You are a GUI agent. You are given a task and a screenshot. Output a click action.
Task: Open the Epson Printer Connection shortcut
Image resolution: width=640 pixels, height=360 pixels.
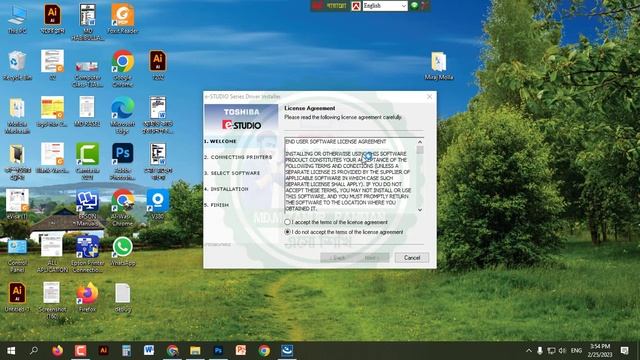click(87, 254)
